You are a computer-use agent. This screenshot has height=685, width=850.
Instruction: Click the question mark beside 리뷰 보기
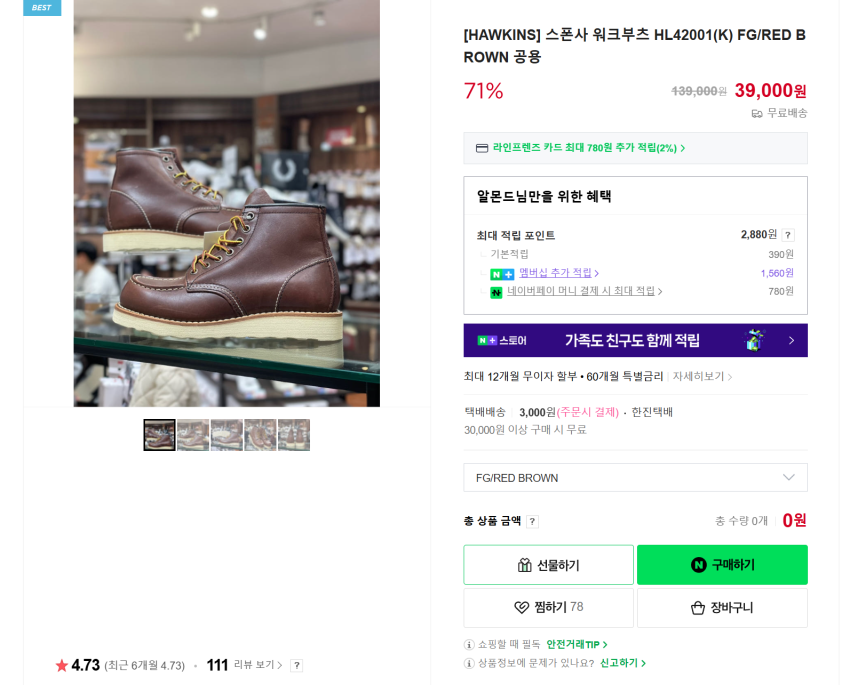tap(296, 665)
